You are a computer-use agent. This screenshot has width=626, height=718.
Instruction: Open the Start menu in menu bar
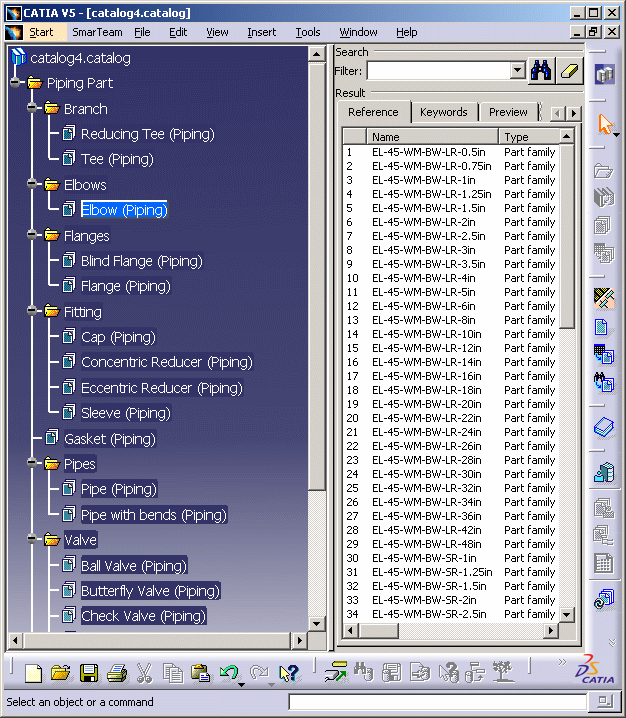[x=41, y=32]
